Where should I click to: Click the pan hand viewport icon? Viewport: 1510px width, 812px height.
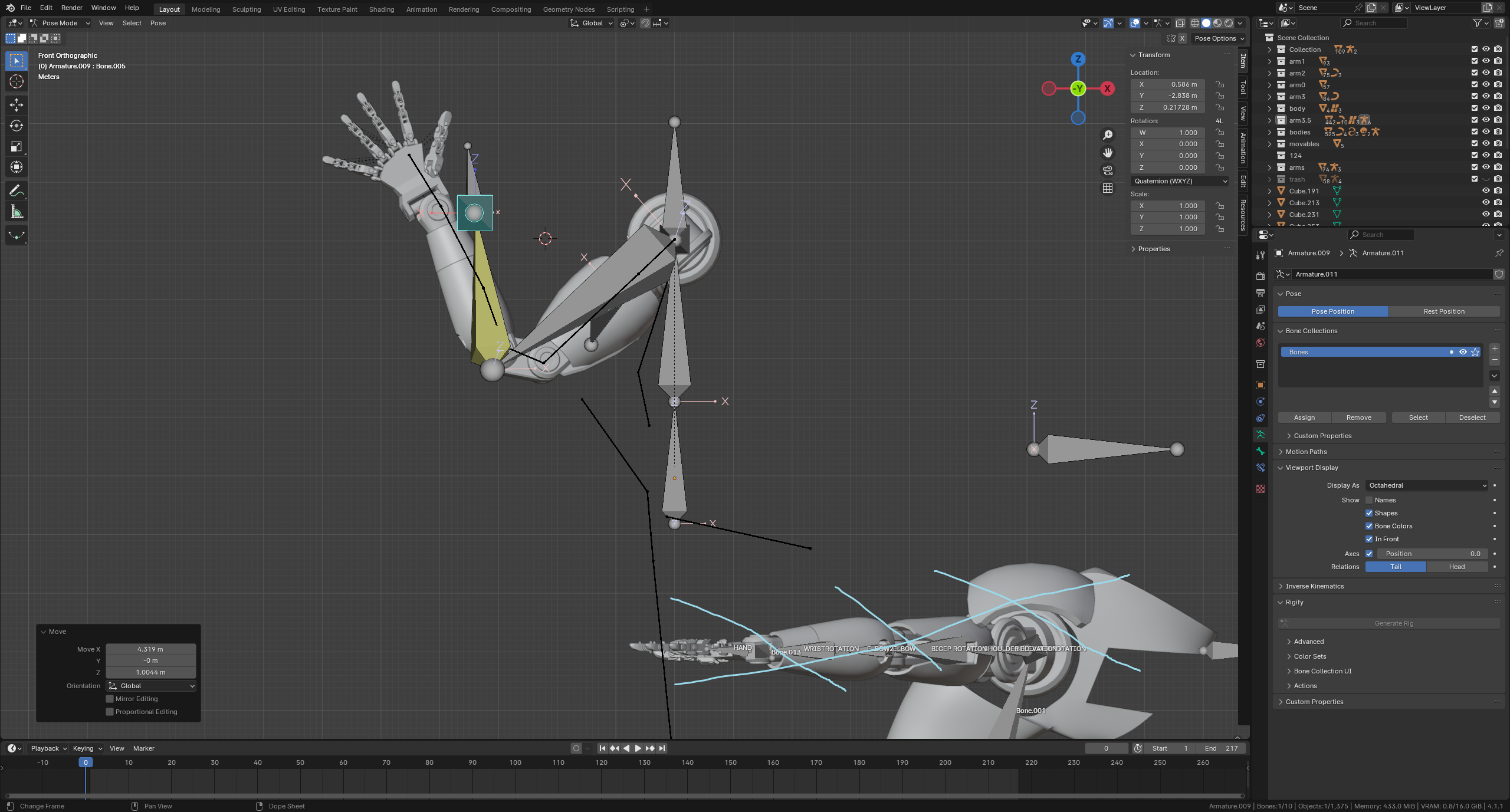[x=1108, y=153]
